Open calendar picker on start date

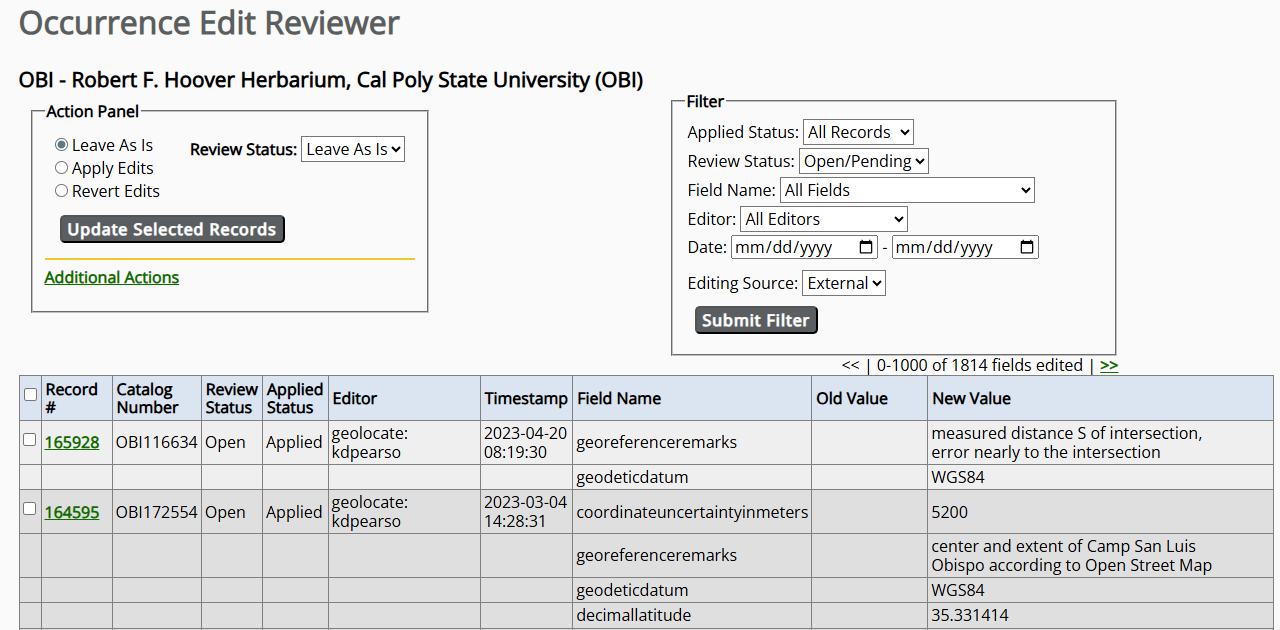(x=866, y=247)
